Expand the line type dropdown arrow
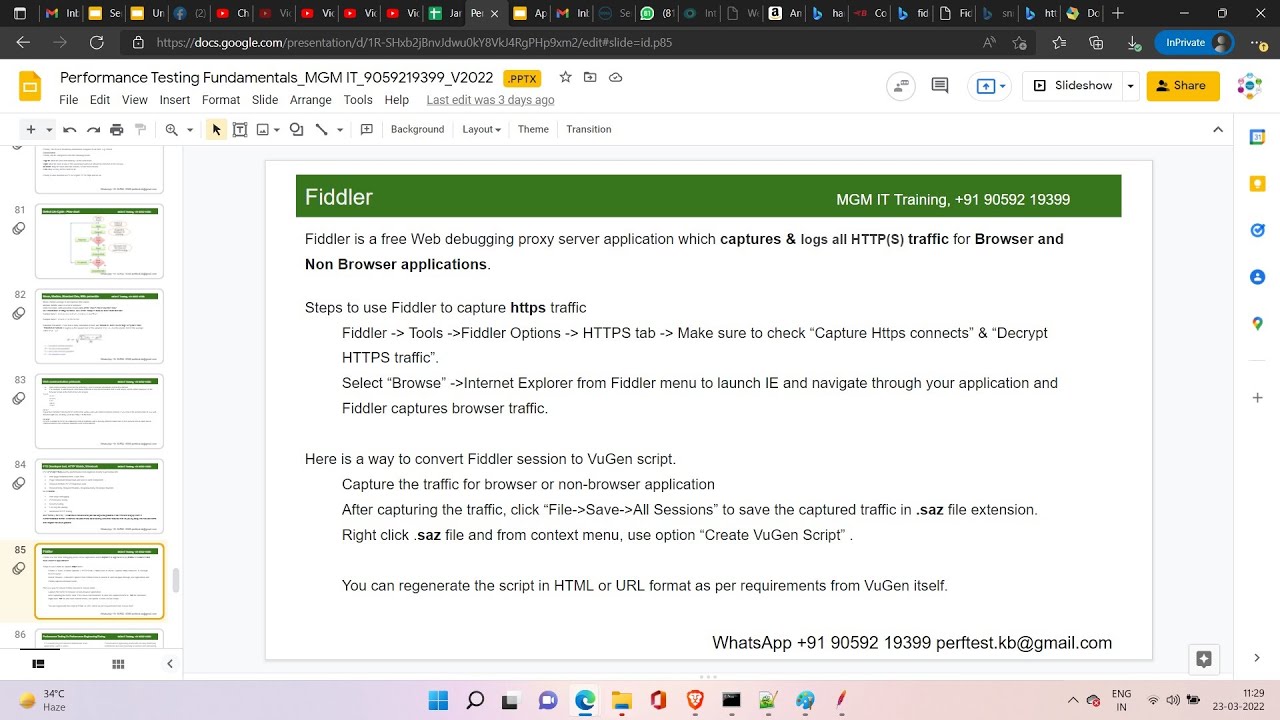 pos(340,130)
